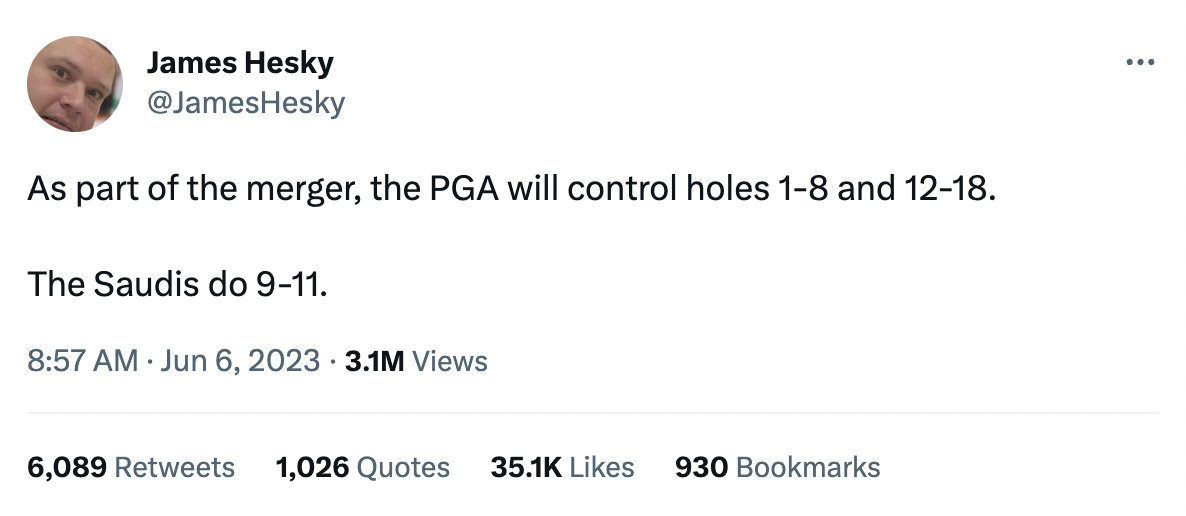Screen dimensions: 1186x516
Task: Open the three-dot more options menu
Action: tap(1140, 62)
